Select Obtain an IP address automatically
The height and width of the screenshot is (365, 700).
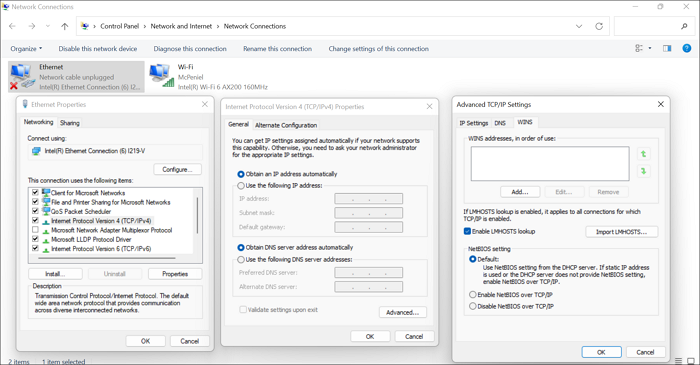241,174
